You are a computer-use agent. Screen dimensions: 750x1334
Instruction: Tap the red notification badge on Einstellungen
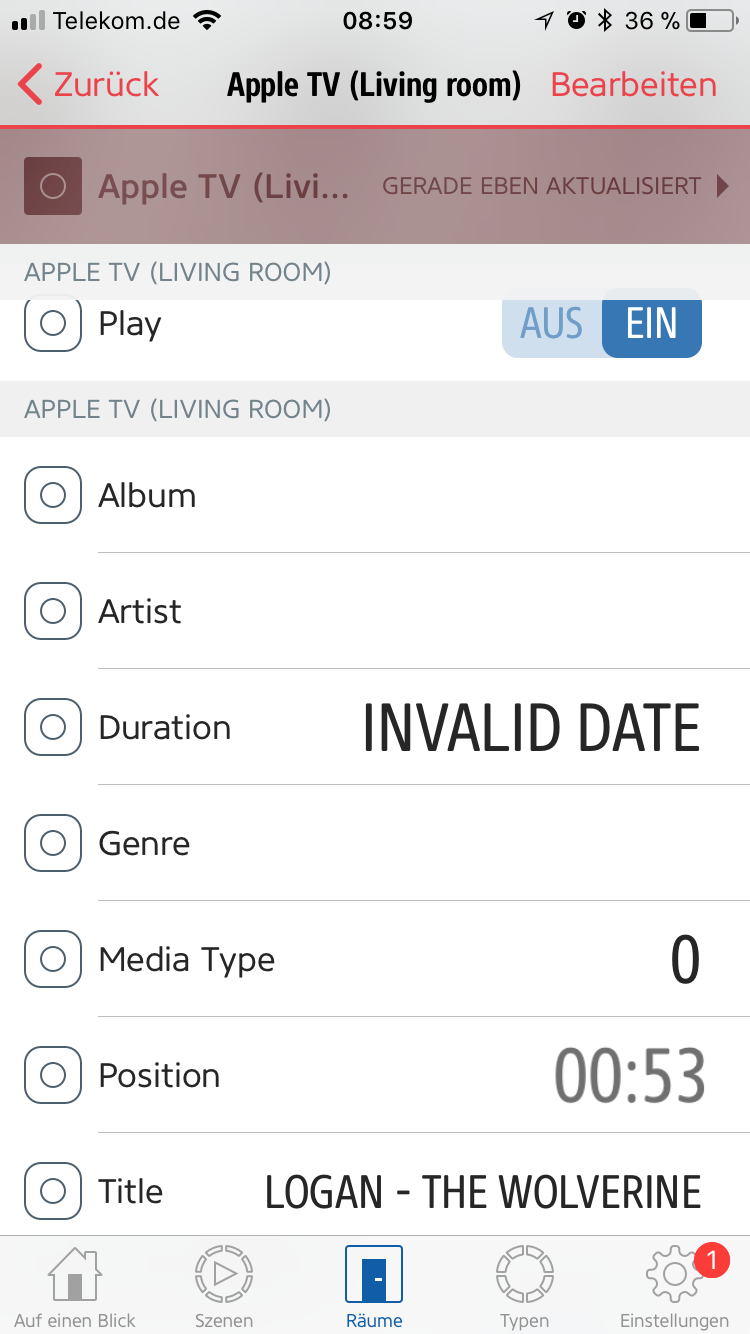pos(711,1261)
